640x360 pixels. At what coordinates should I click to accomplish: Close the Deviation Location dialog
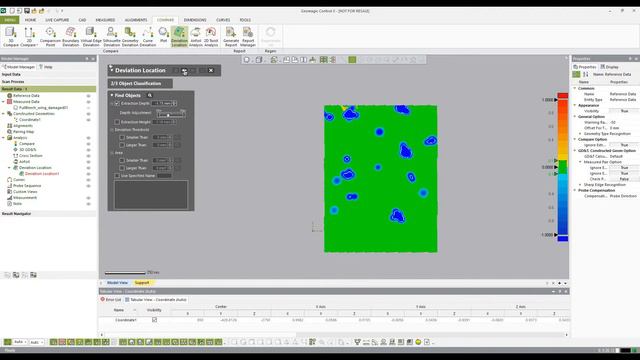point(211,71)
